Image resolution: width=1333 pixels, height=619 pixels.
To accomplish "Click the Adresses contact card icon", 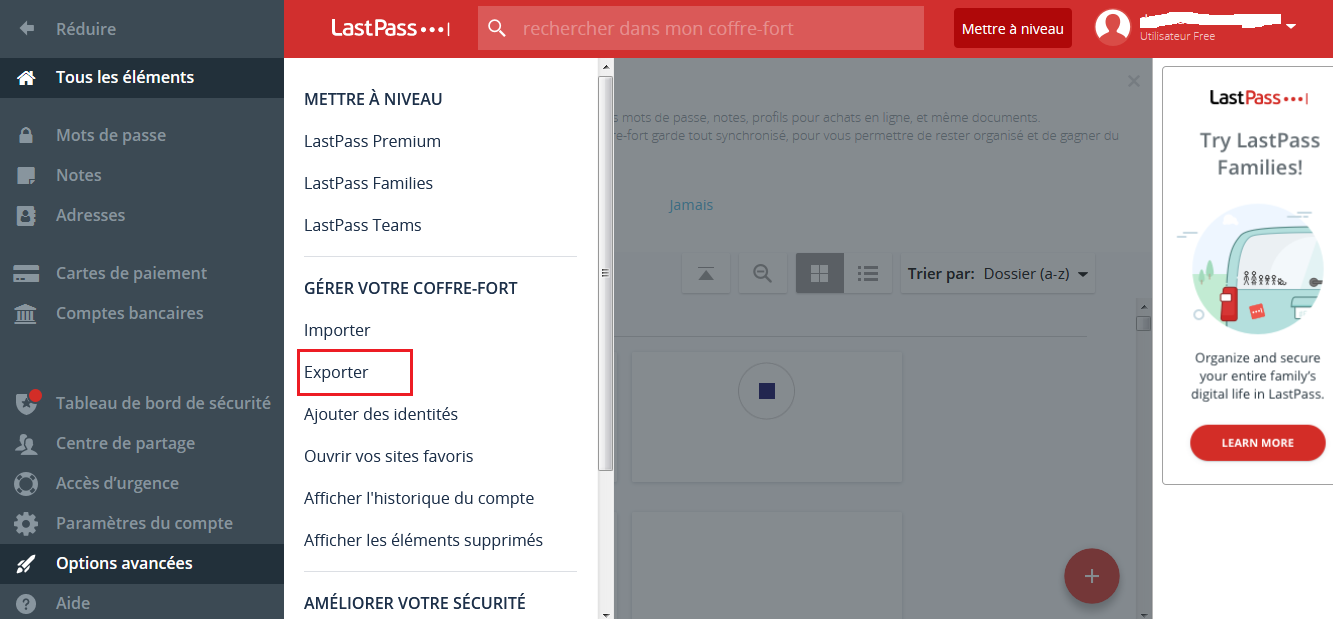I will point(26,215).
